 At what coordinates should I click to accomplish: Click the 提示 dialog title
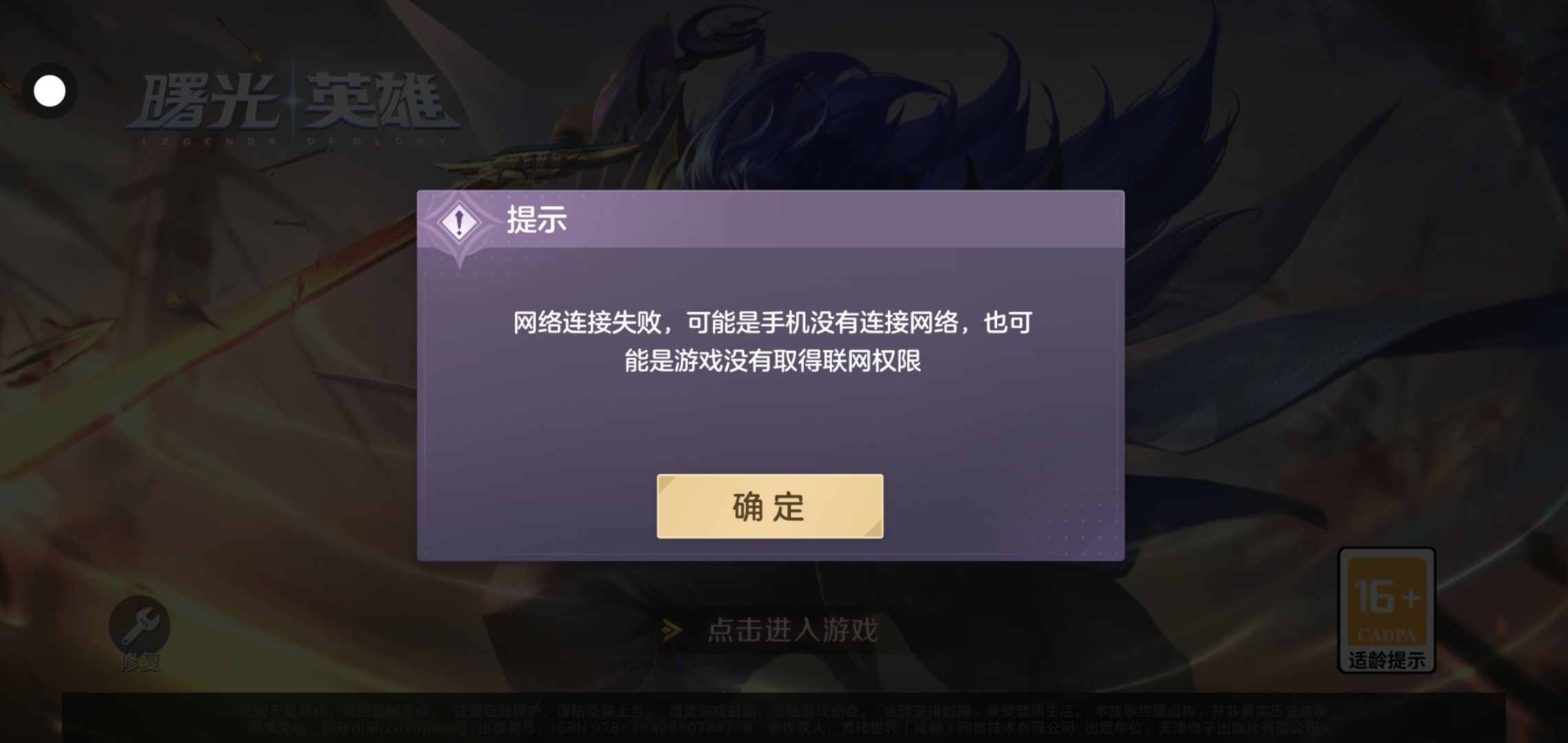536,219
